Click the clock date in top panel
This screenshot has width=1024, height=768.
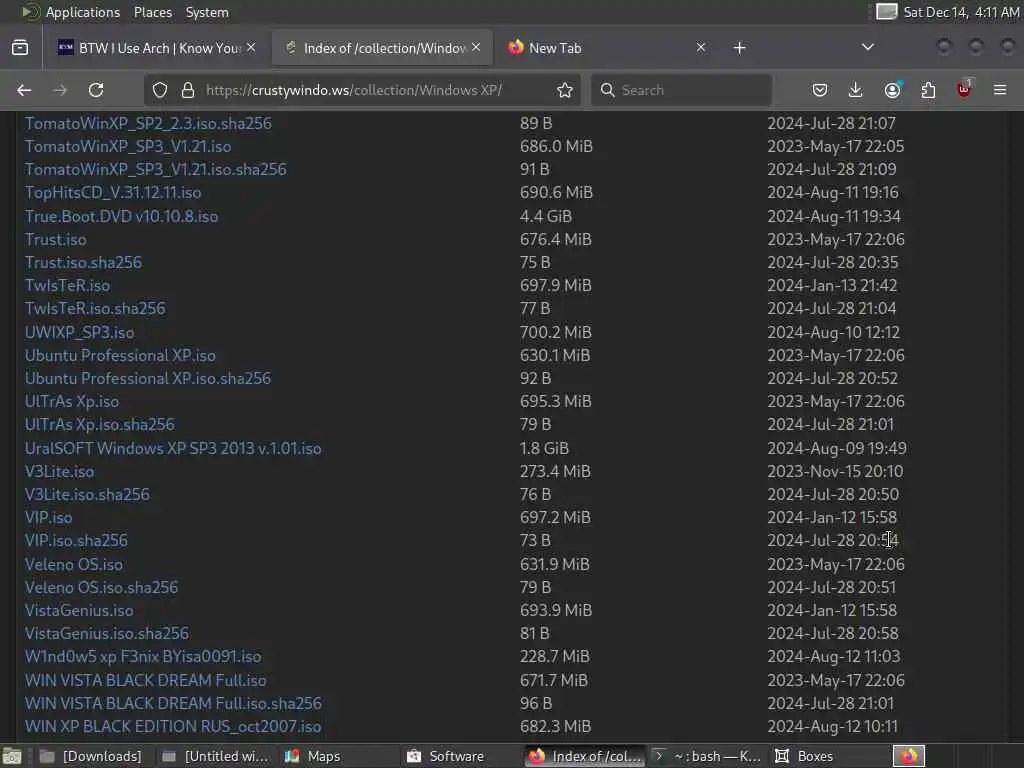(x=961, y=12)
